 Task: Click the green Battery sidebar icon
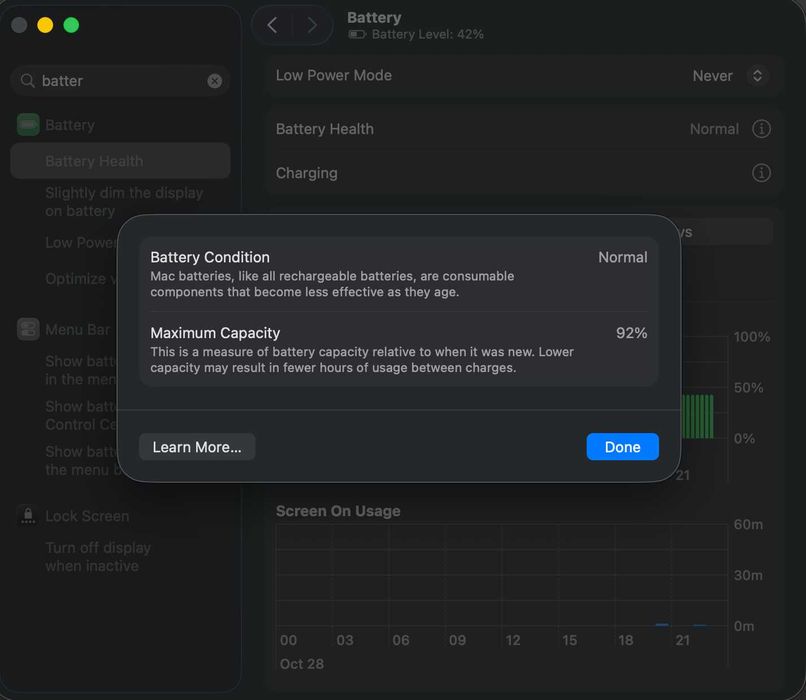pos(28,125)
